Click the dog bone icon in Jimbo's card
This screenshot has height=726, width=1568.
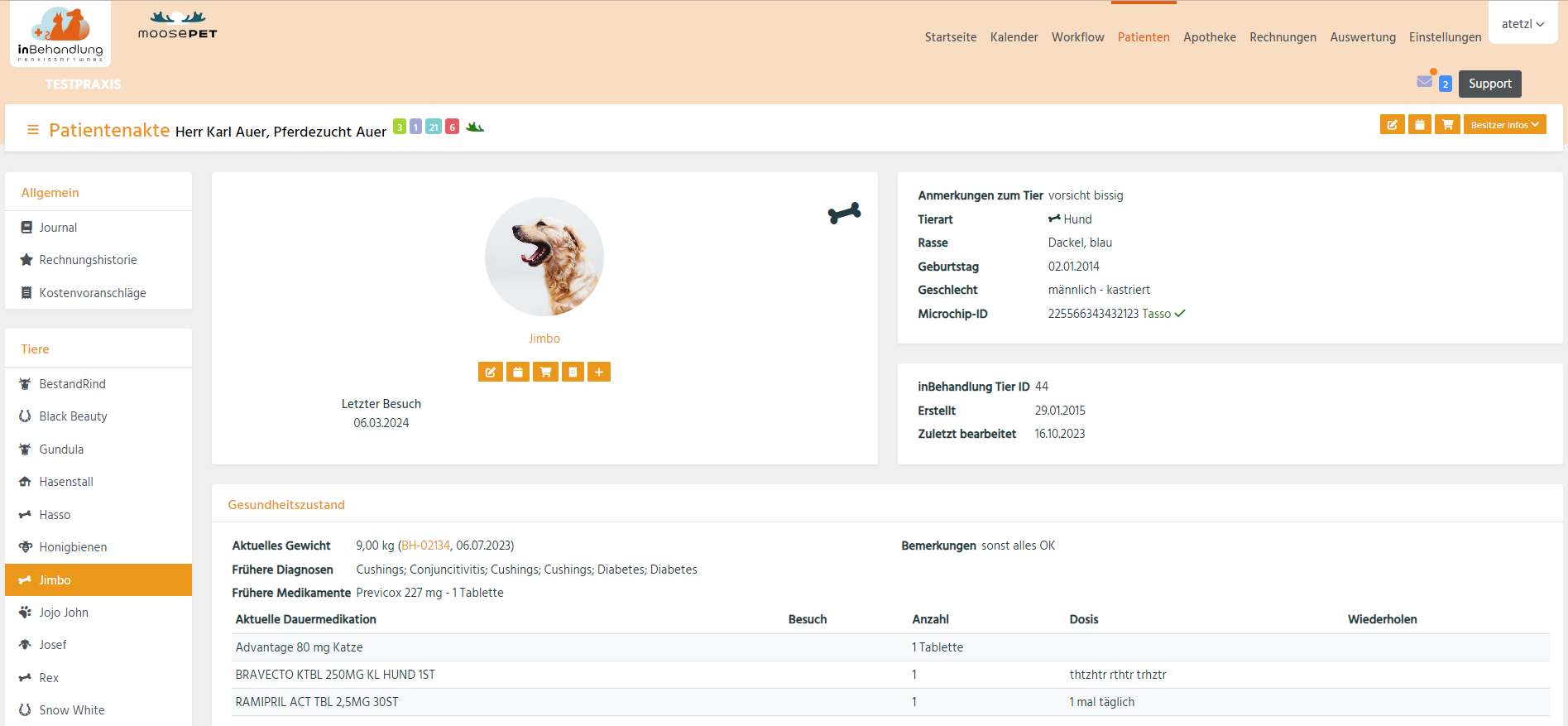tap(844, 214)
